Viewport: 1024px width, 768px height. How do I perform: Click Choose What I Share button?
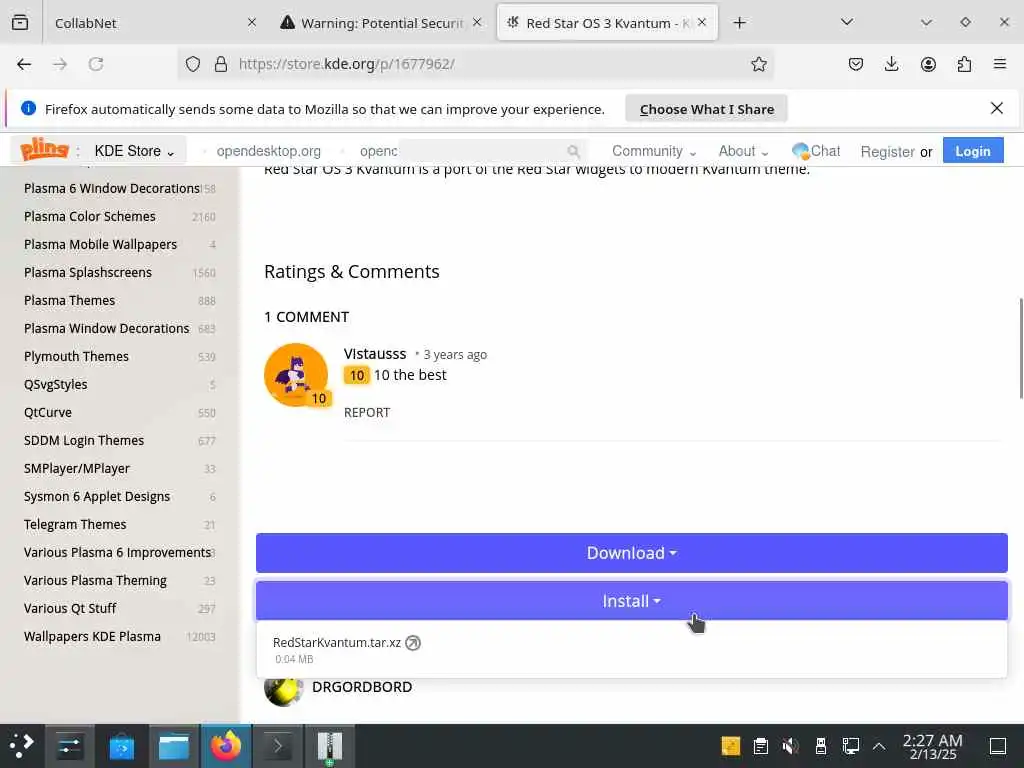point(707,109)
